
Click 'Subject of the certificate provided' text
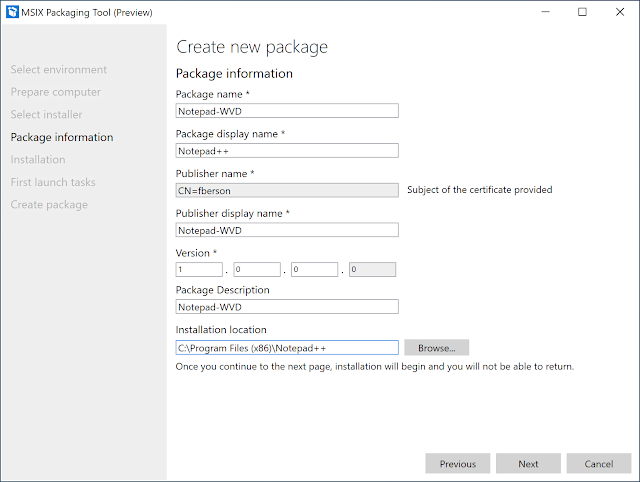click(480, 190)
